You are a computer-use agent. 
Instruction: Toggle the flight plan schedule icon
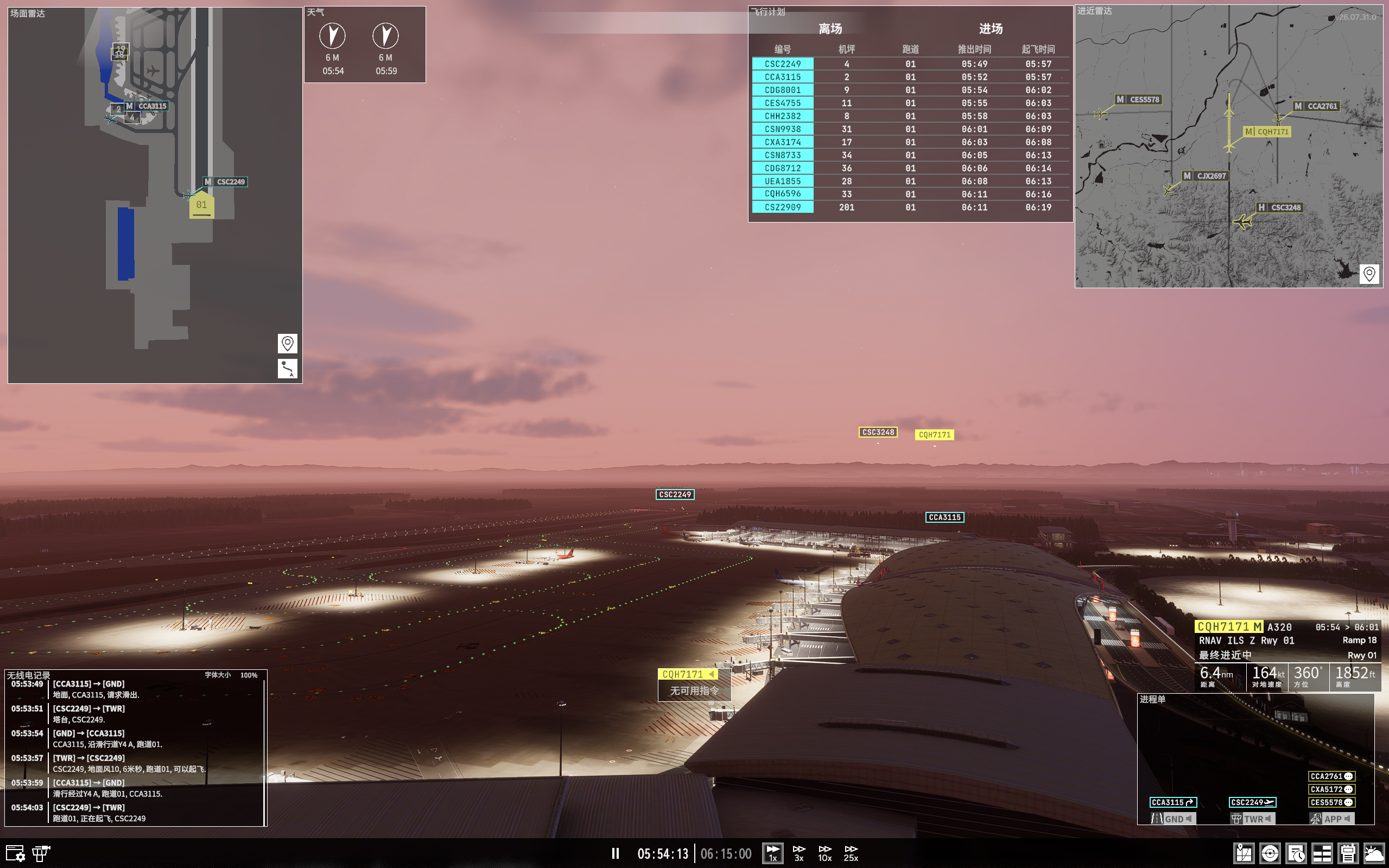pyautogui.click(x=1296, y=854)
